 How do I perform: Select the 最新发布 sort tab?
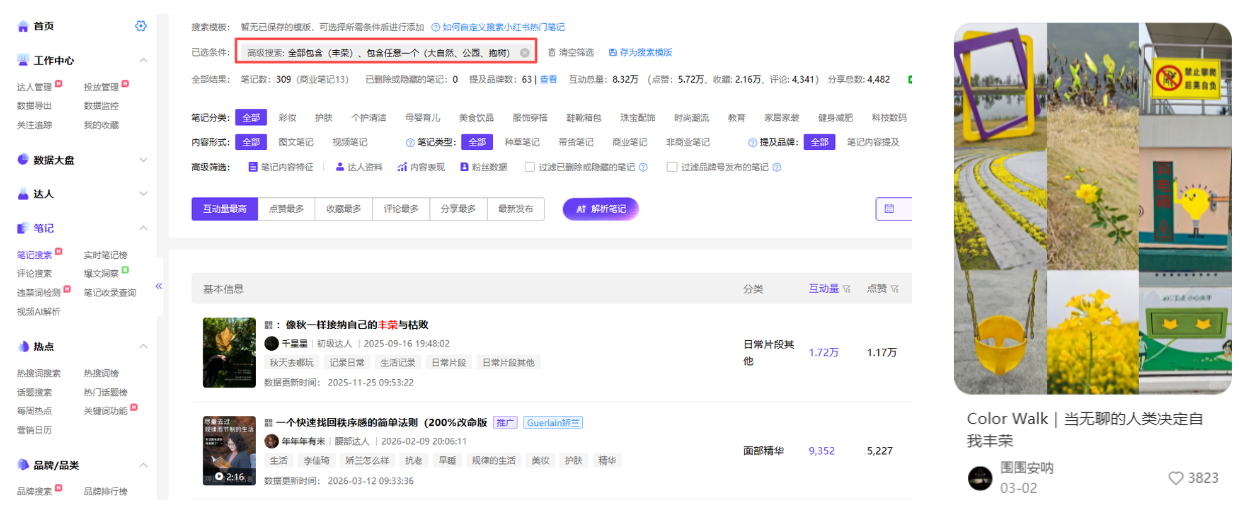click(515, 209)
